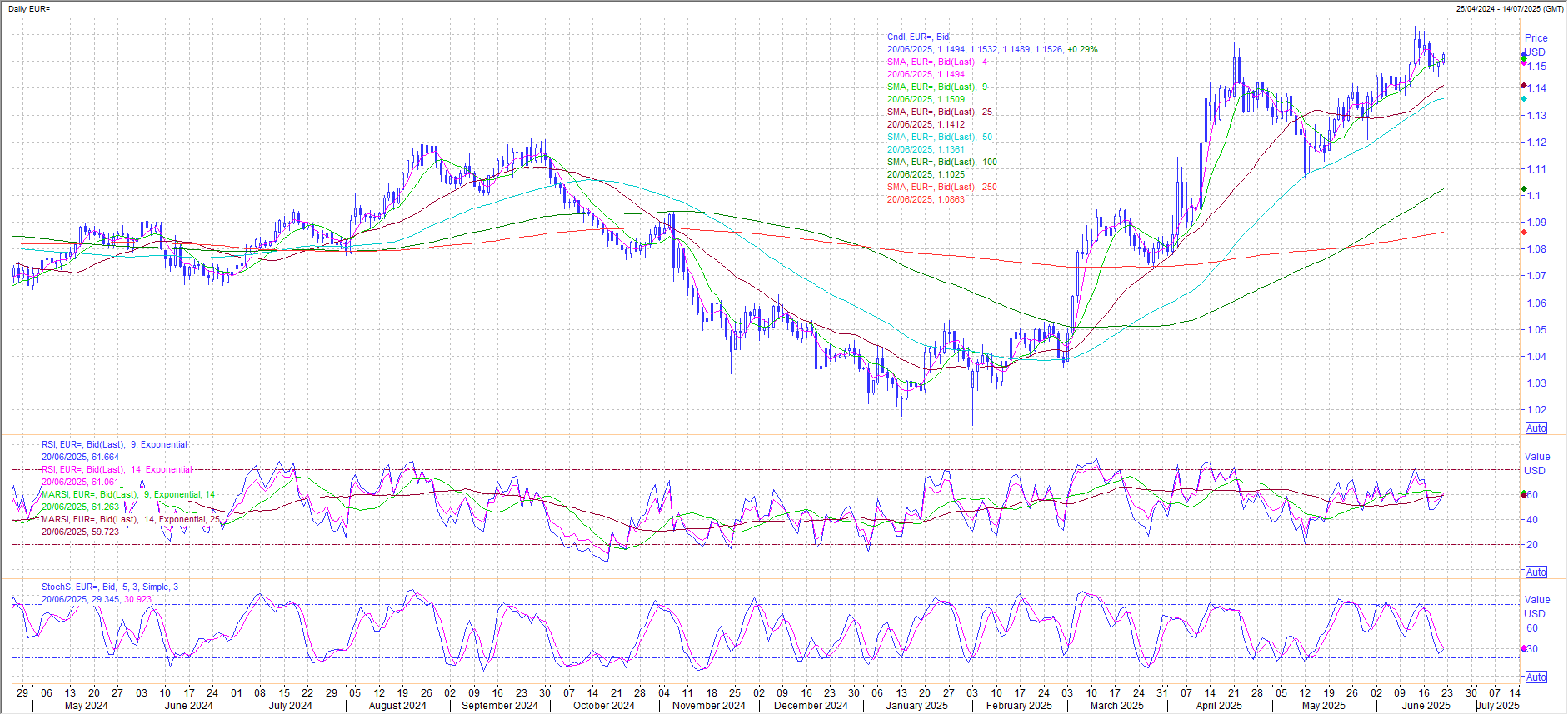The height and width of the screenshot is (715, 1568).
Task: Select the RSI 9 Exponential legend label
Action: click(x=115, y=444)
